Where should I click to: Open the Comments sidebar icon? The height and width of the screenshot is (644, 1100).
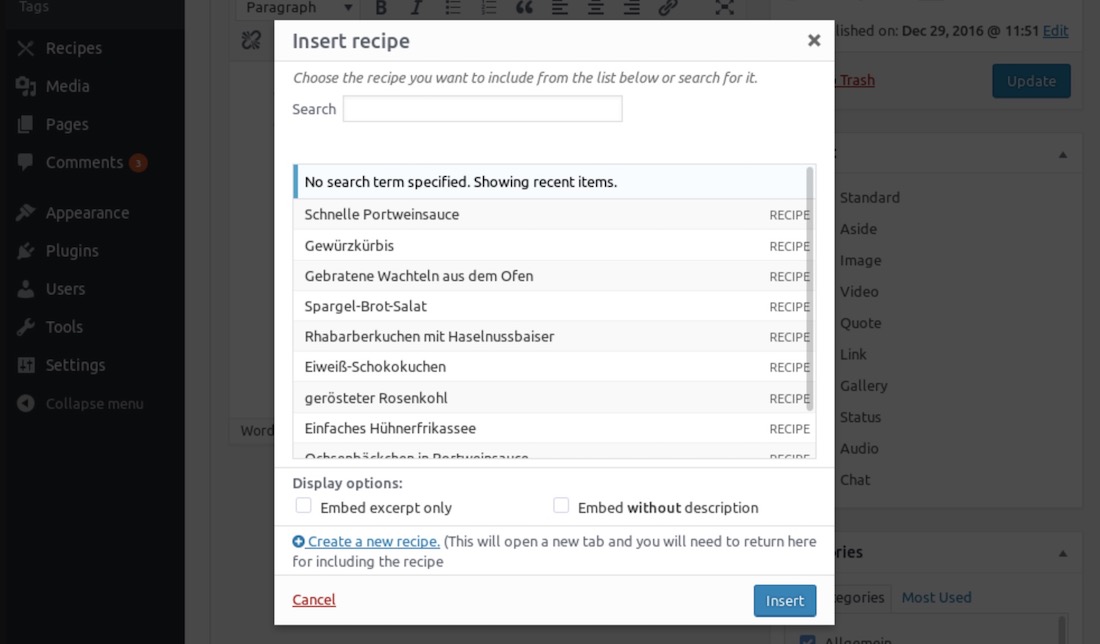(26, 162)
